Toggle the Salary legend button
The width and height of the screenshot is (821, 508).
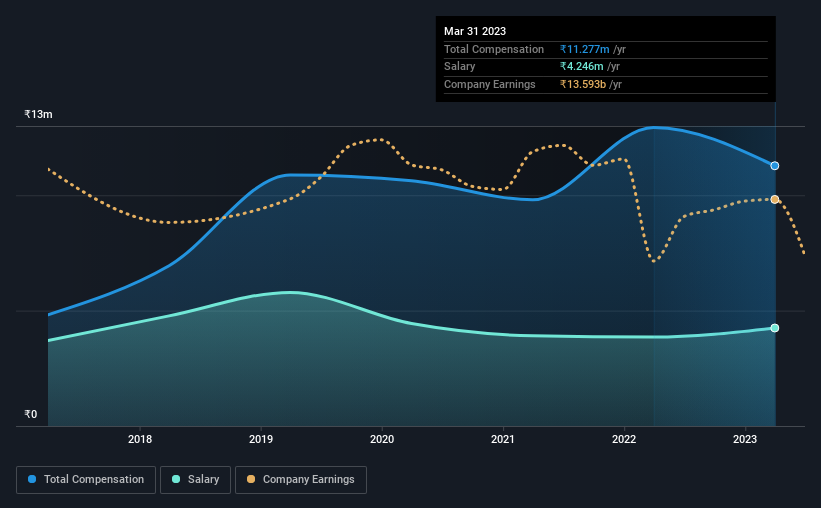[195, 480]
